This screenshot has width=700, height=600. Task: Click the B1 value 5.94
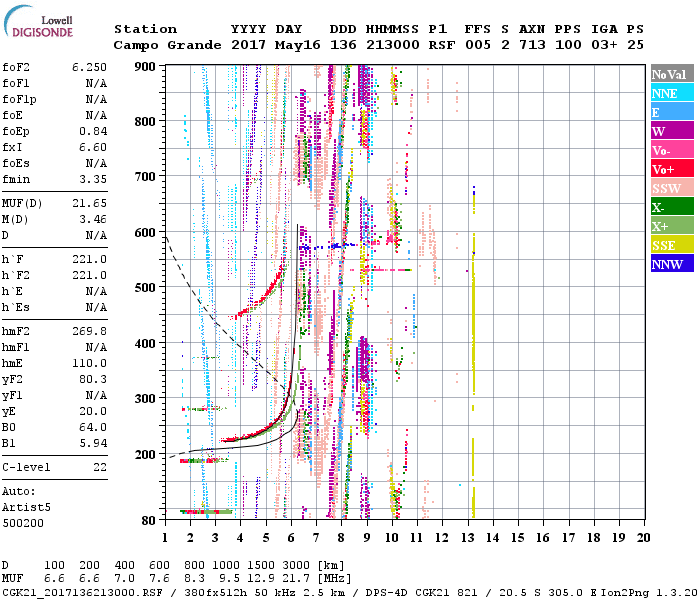93,443
